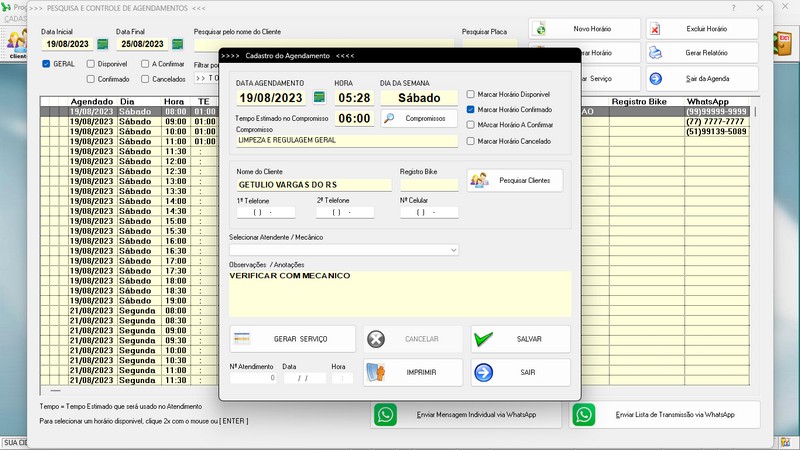Click the Observações / Anotações text area
800x450 pixels.
400,294
